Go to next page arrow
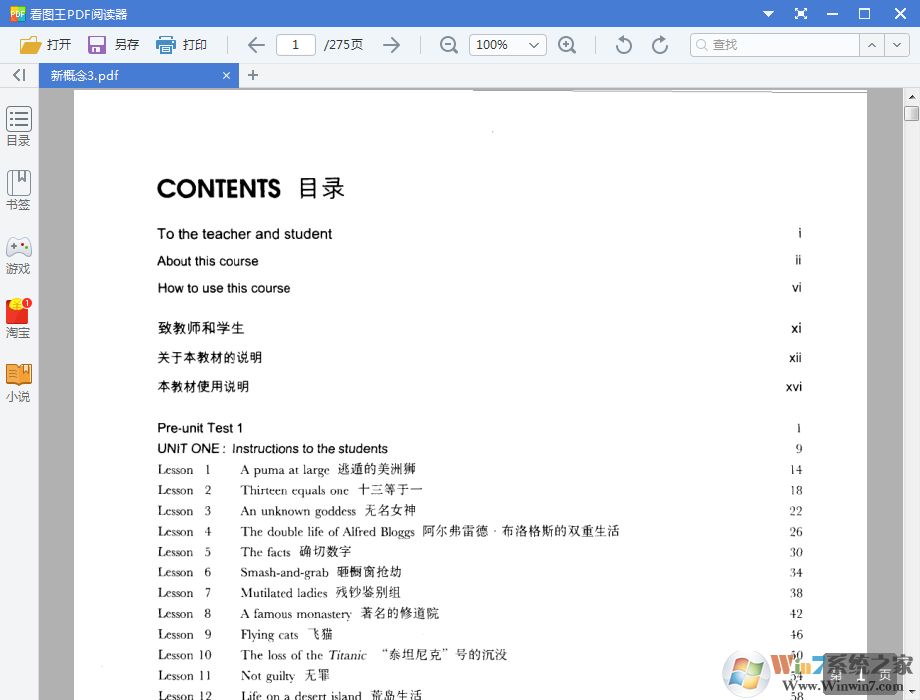This screenshot has width=920, height=700. pos(391,45)
